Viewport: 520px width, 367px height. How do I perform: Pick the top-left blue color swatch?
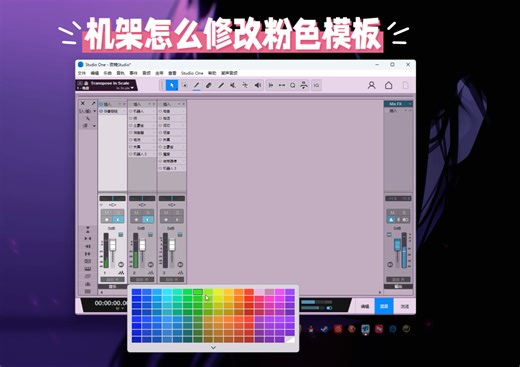(136, 292)
